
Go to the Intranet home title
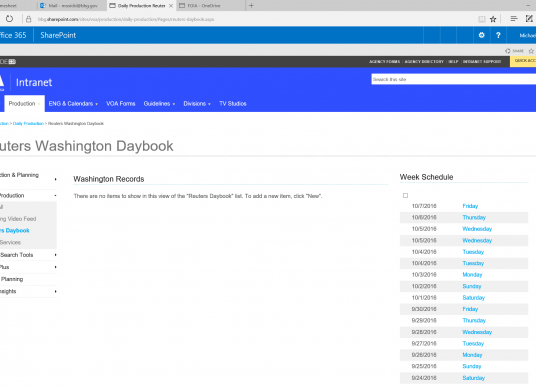pyautogui.click(x=34, y=82)
